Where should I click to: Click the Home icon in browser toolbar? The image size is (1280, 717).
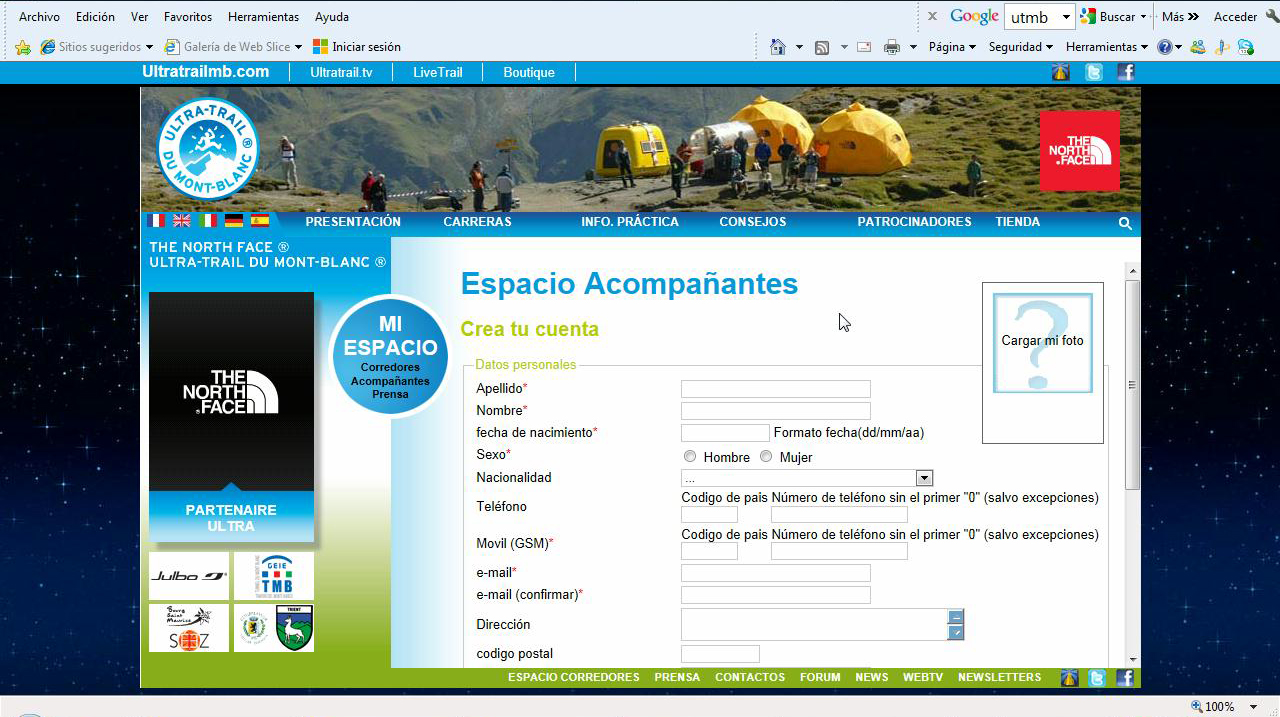click(778, 47)
